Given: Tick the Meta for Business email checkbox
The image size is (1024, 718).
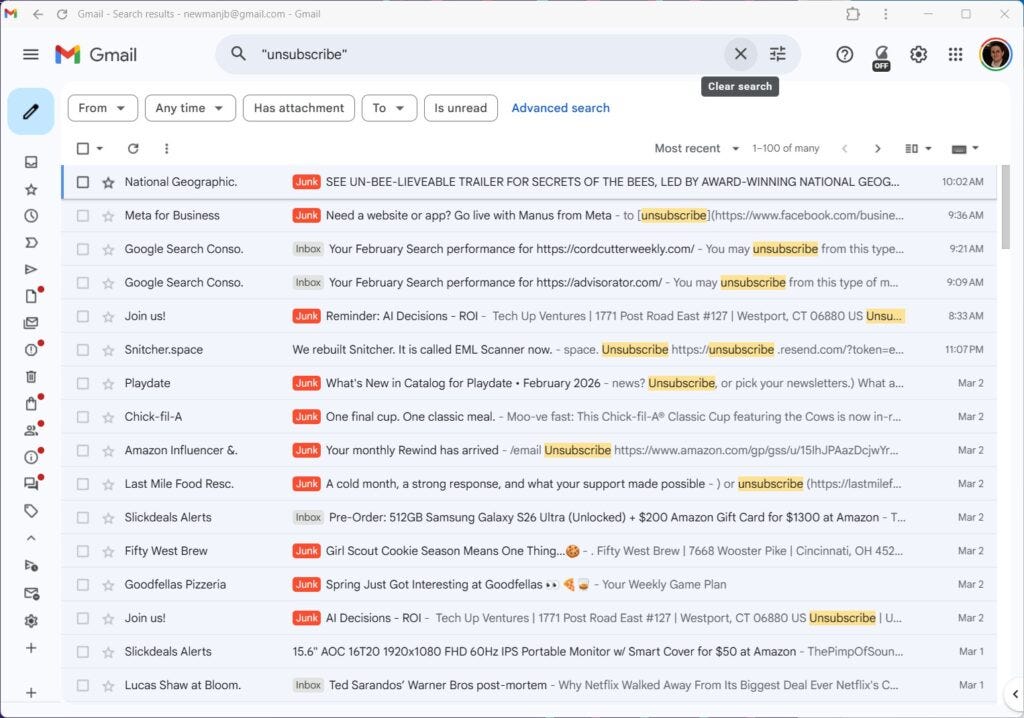Looking at the screenshot, I should (83, 216).
